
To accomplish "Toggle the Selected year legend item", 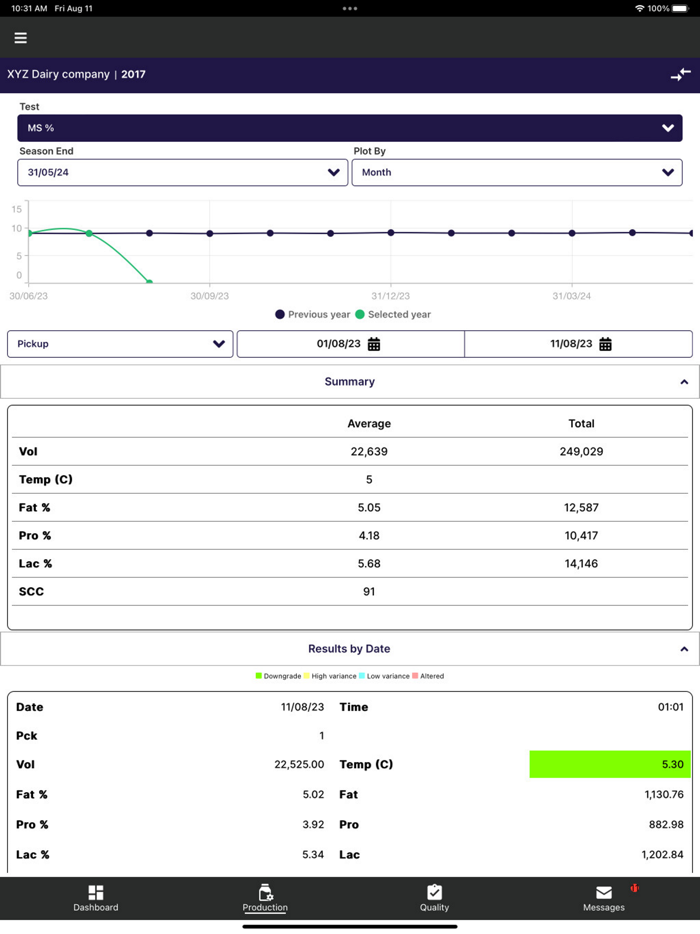I will point(393,315).
